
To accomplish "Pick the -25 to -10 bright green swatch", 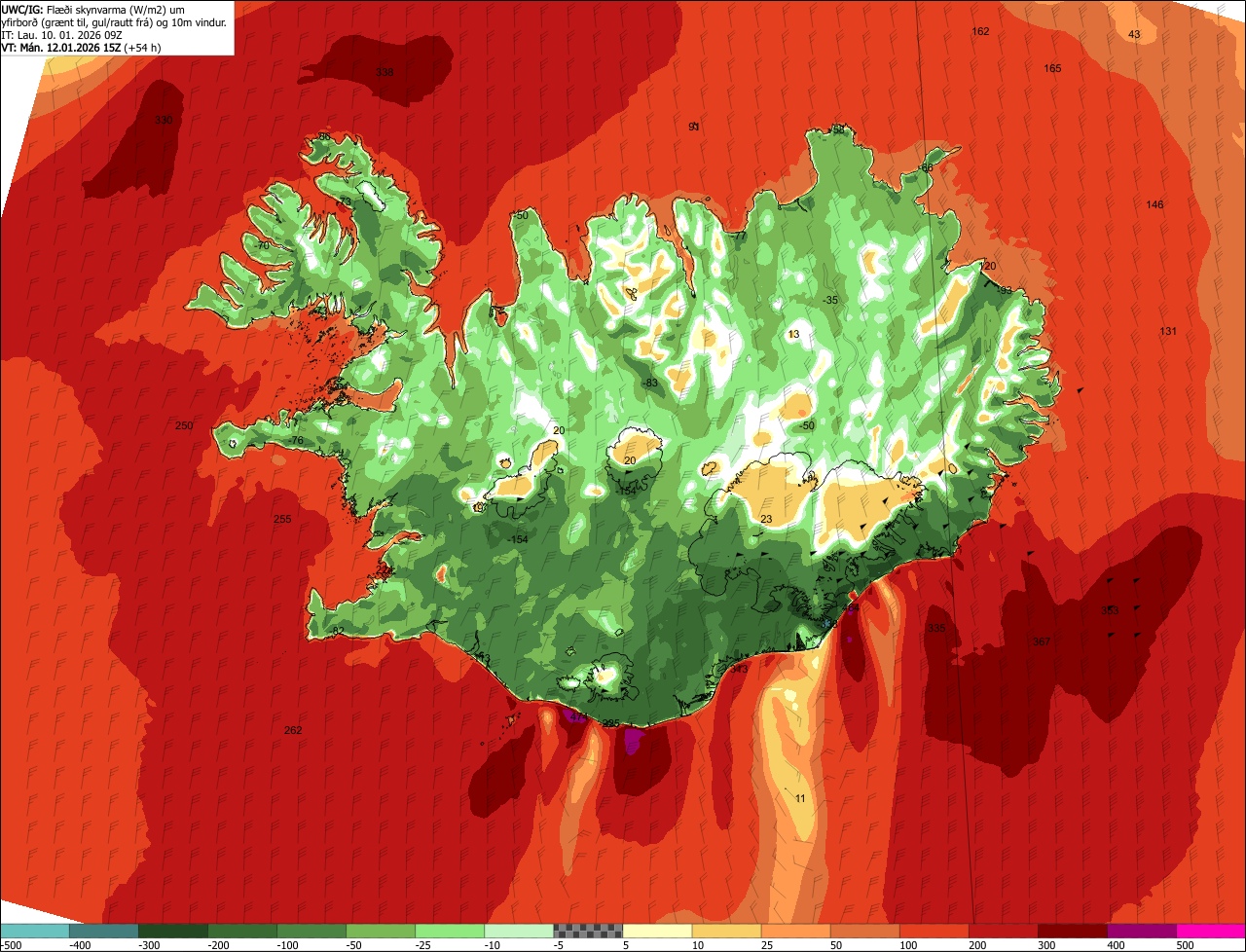I will pos(450,931).
